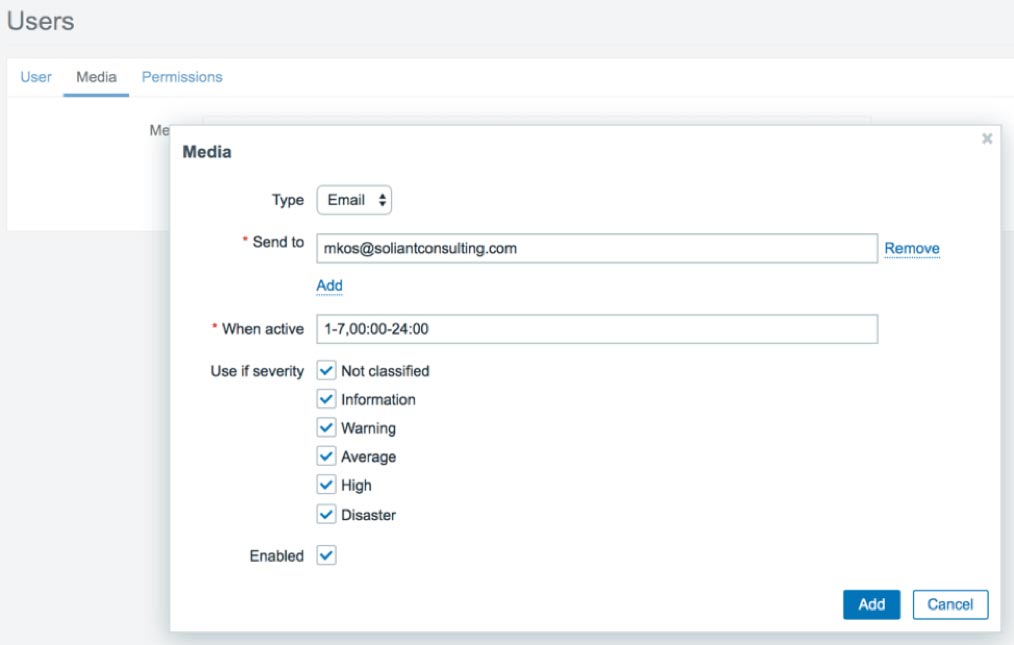Click the Users page heading
This screenshot has width=1014, height=645.
point(40,21)
